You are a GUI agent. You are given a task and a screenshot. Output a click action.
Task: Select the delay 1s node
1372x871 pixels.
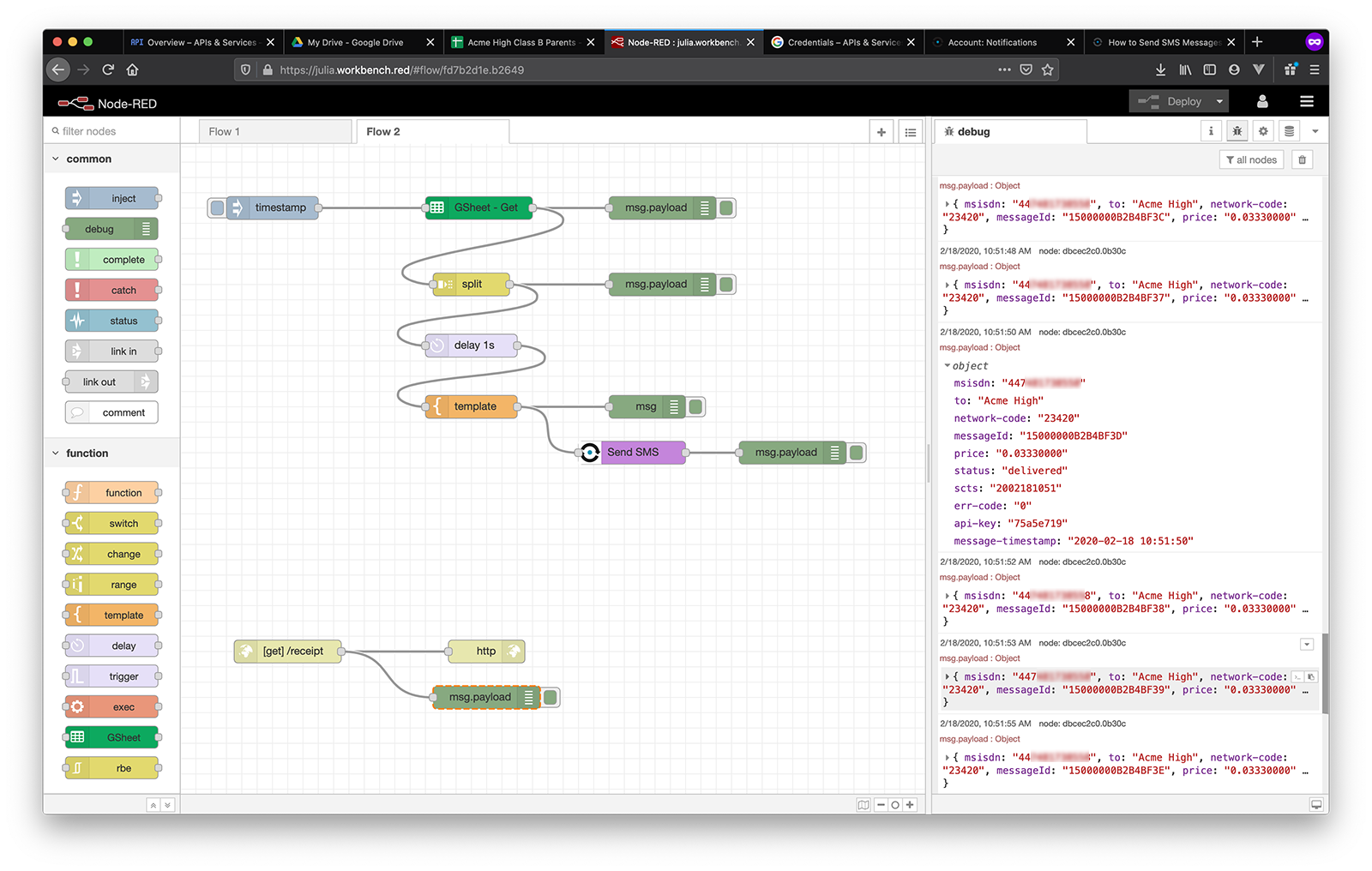(x=472, y=345)
